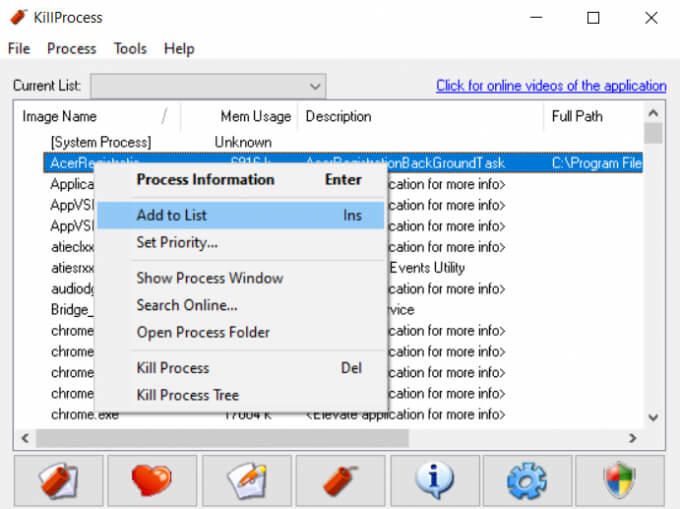The image size is (680, 509).
Task: Select Kill Process Tree entry
Action: pos(241,395)
